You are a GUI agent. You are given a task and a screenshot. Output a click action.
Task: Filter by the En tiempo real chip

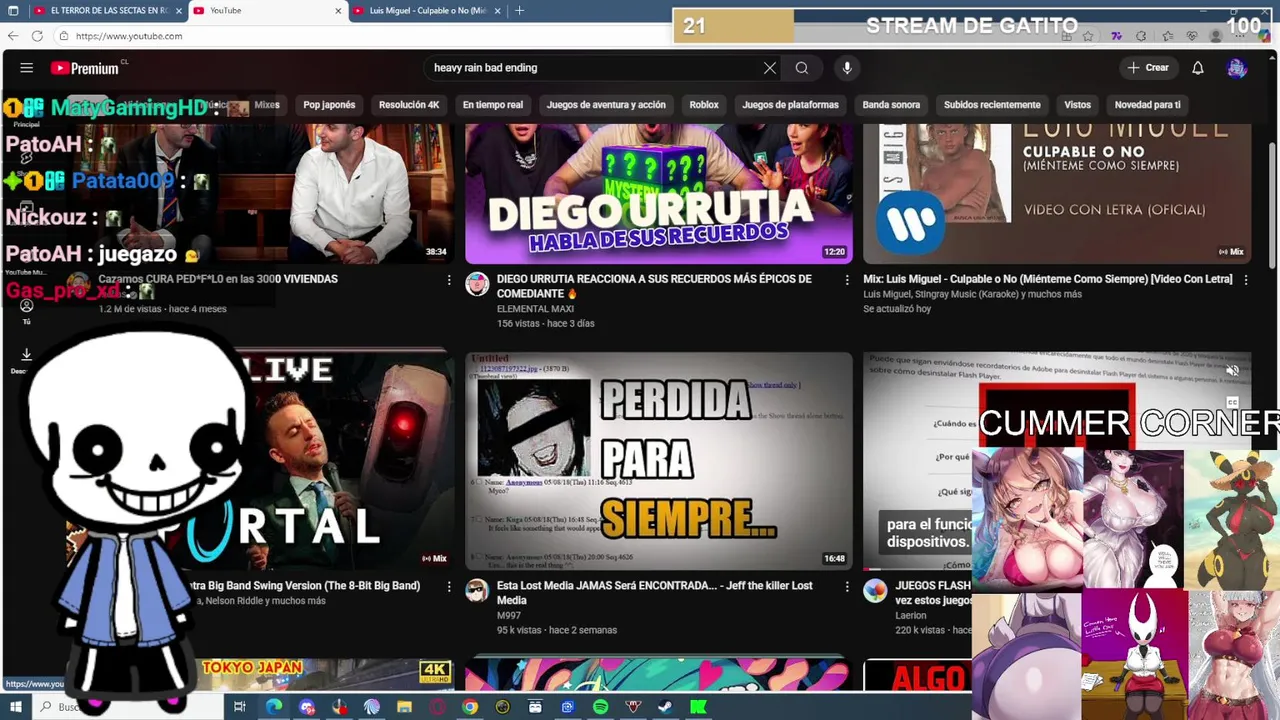pos(492,105)
